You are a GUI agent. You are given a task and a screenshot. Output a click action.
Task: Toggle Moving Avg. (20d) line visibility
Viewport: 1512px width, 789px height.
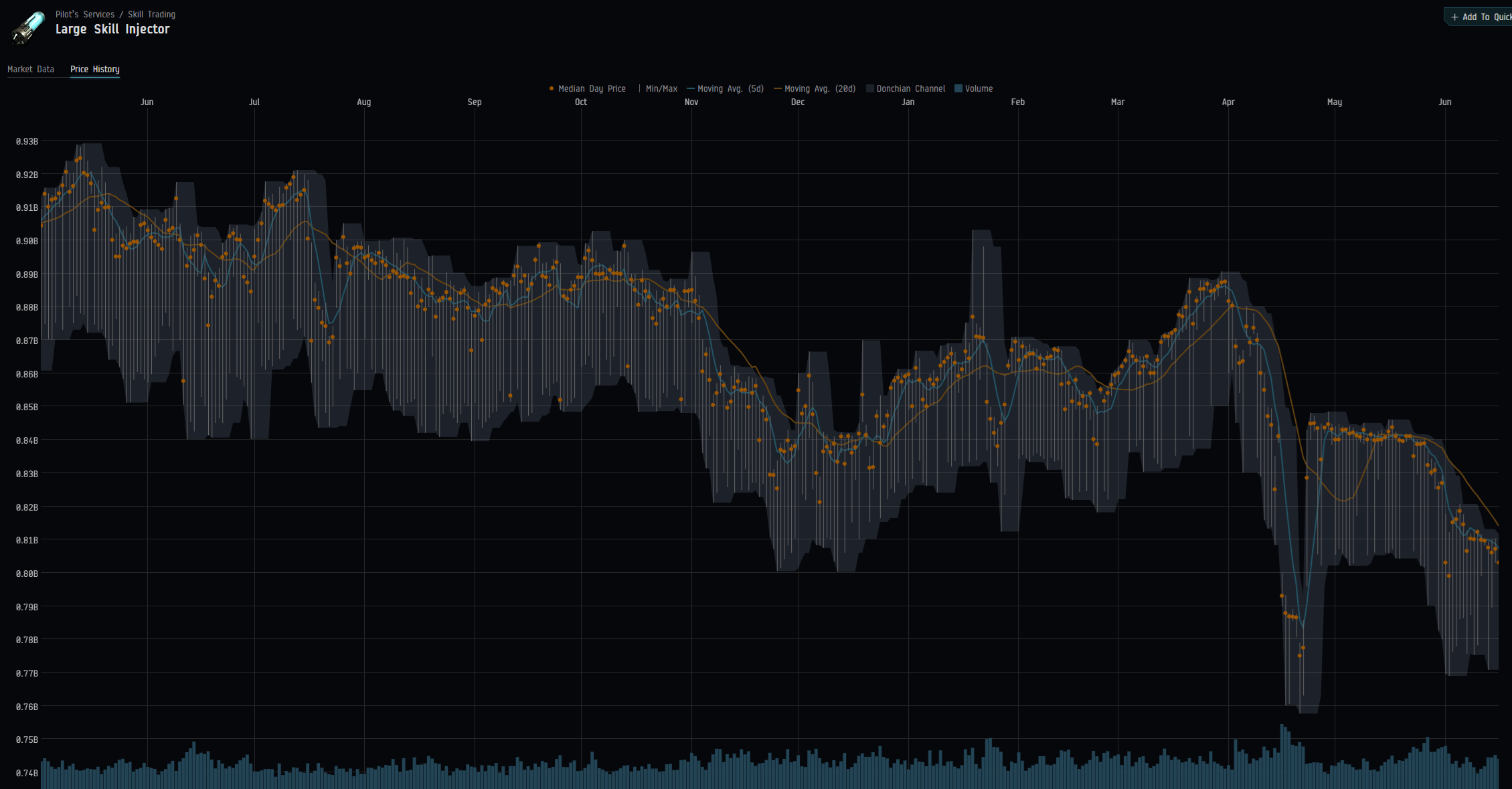[815, 88]
